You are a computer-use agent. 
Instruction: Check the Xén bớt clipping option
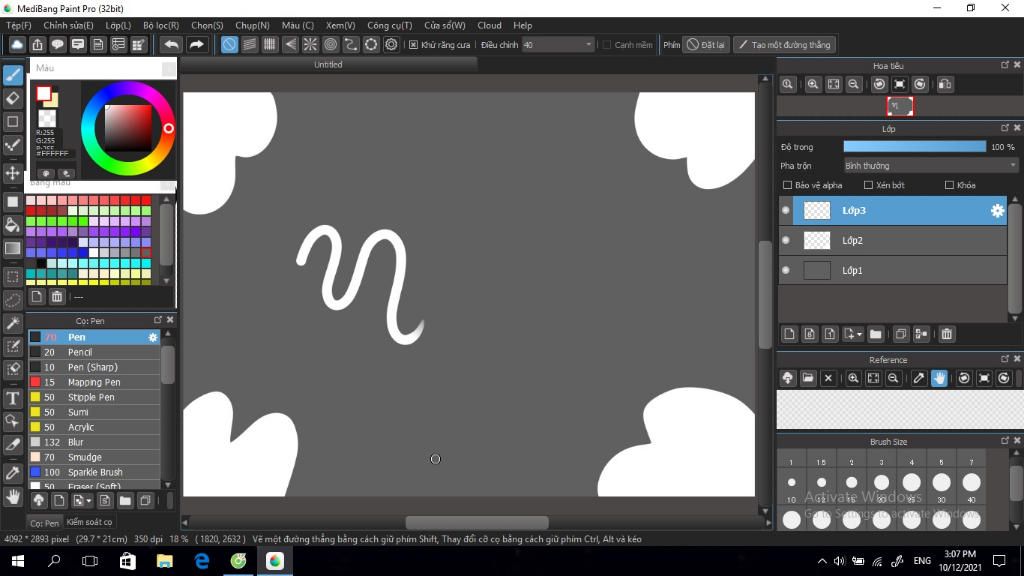click(868, 185)
